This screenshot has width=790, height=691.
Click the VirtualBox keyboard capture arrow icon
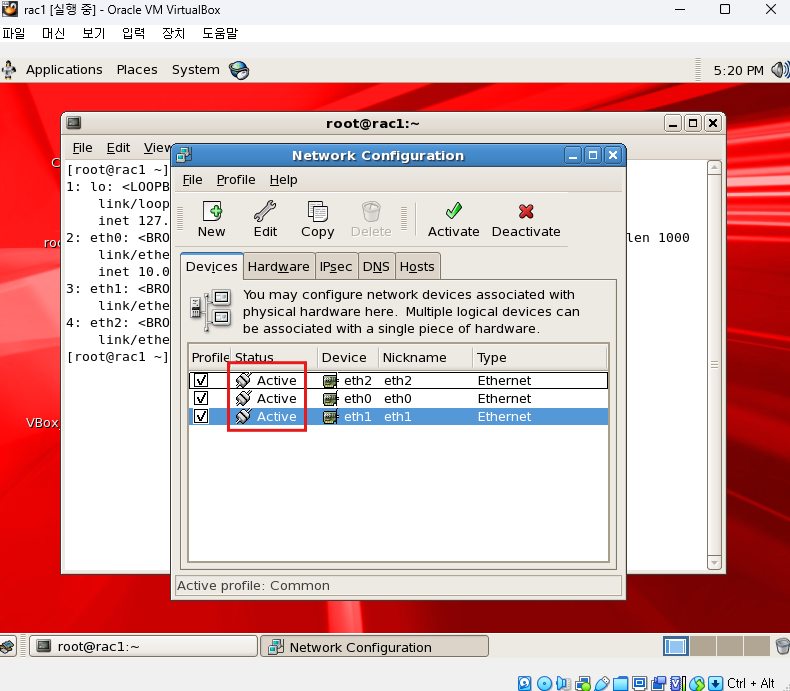click(x=715, y=683)
